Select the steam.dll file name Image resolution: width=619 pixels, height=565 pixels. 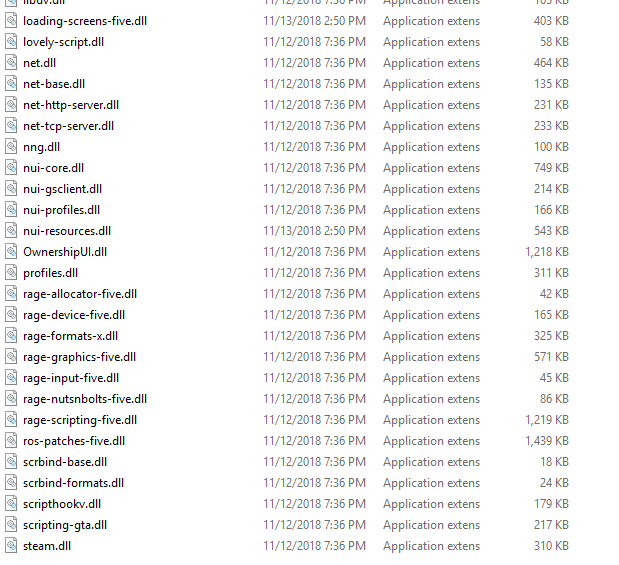point(47,546)
